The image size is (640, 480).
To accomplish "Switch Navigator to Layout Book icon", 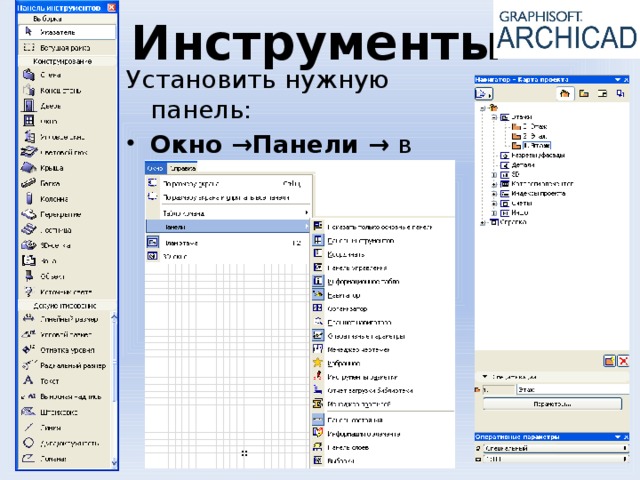I will click(602, 94).
